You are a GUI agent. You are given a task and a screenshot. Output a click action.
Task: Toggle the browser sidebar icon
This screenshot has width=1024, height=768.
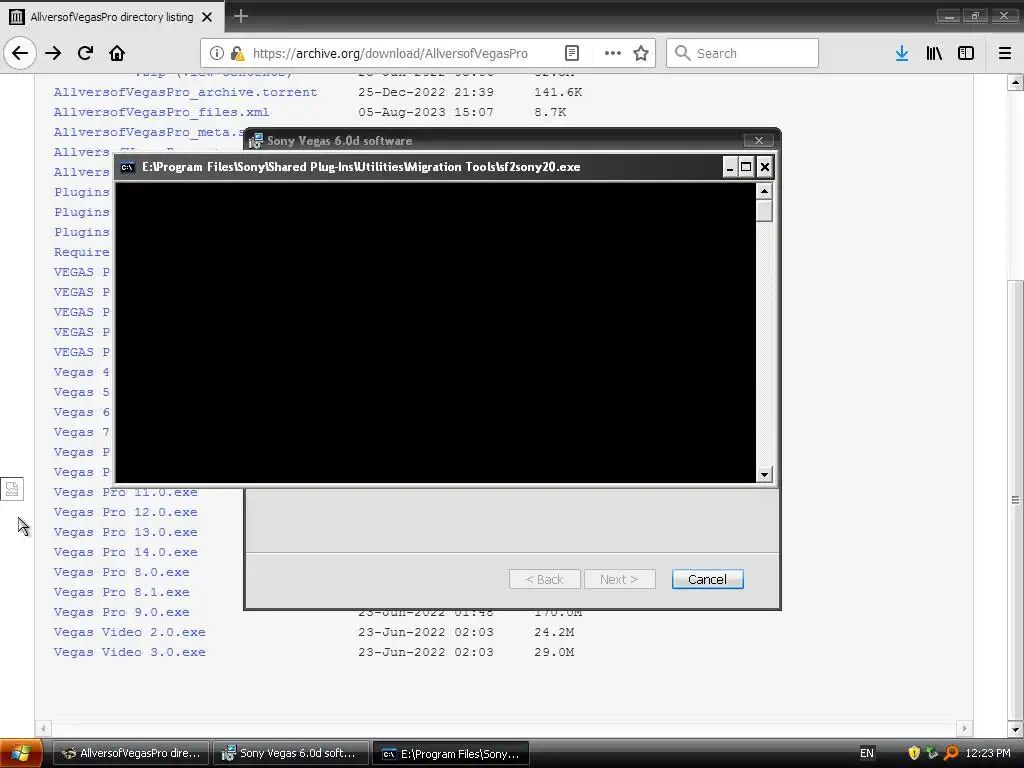click(x=966, y=53)
